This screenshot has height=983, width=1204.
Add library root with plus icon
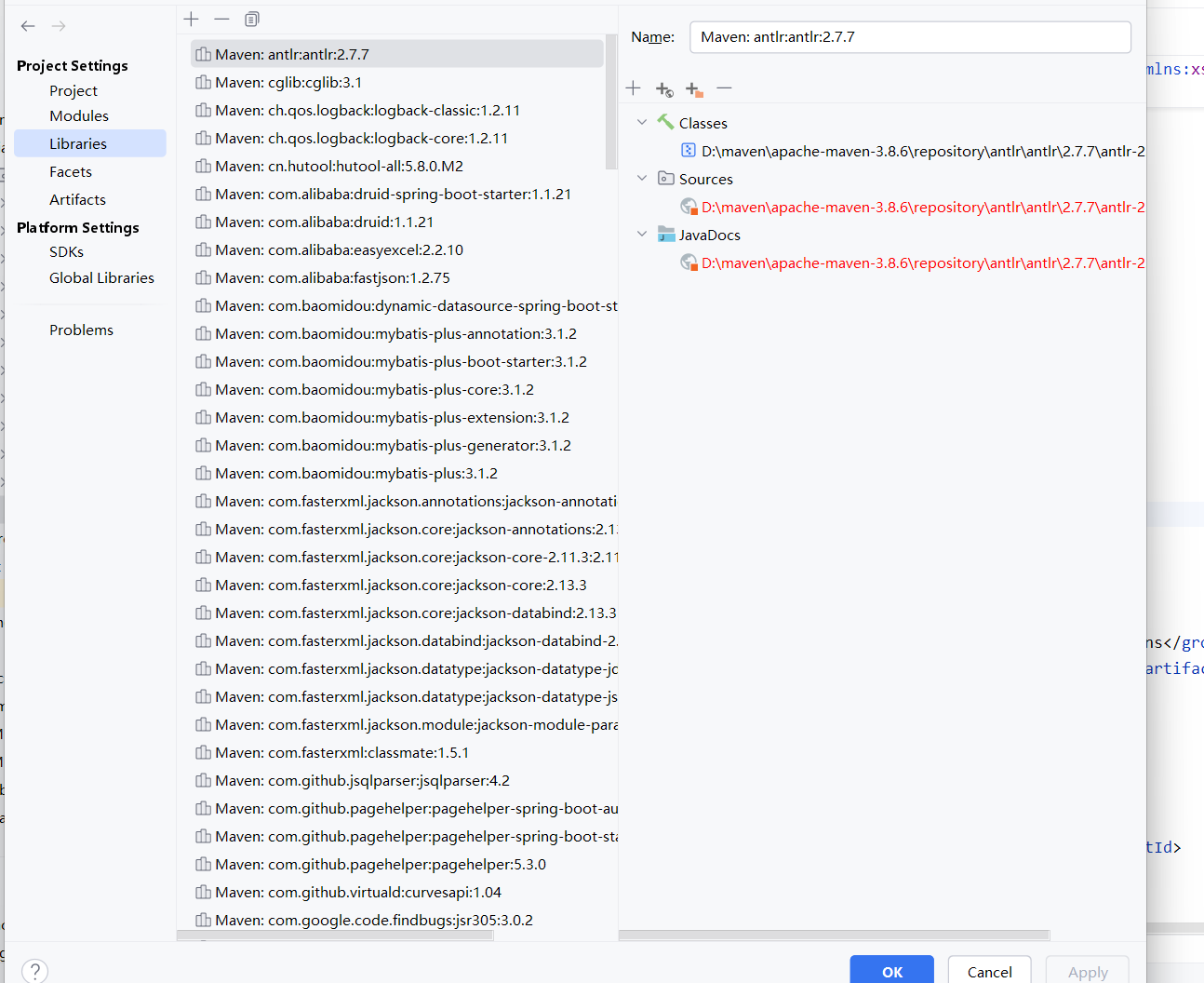[x=634, y=88]
